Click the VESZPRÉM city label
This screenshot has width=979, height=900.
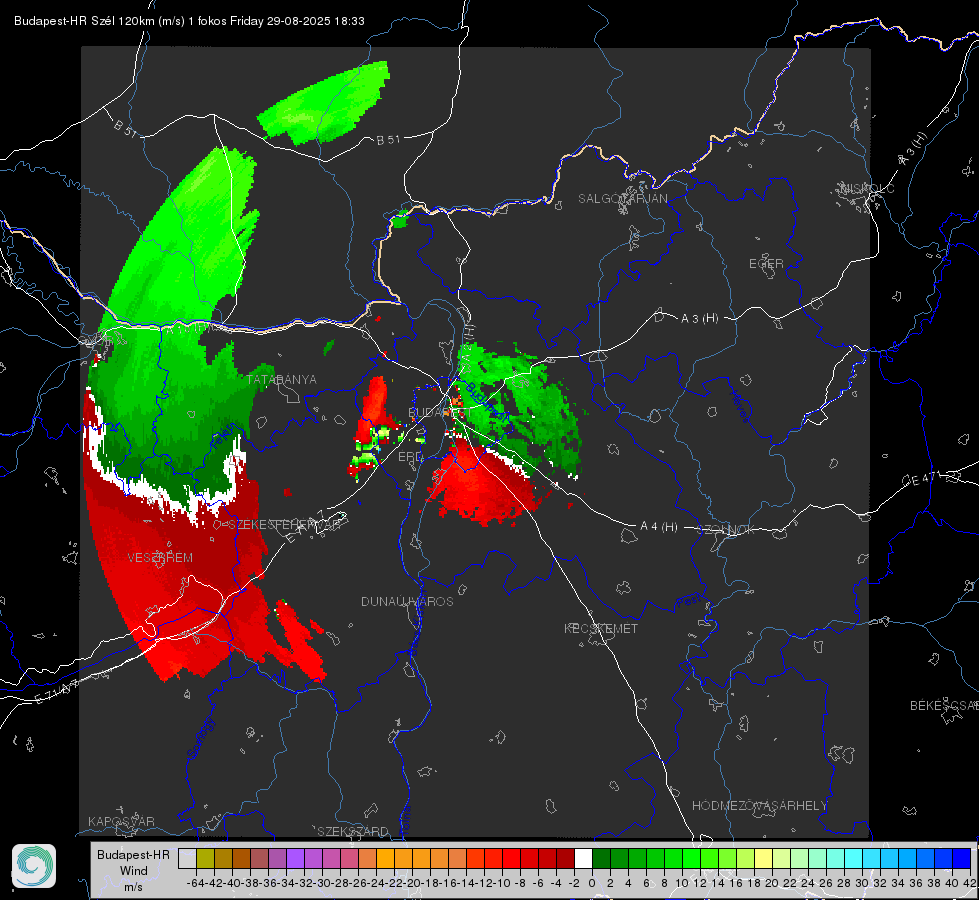click(x=160, y=557)
